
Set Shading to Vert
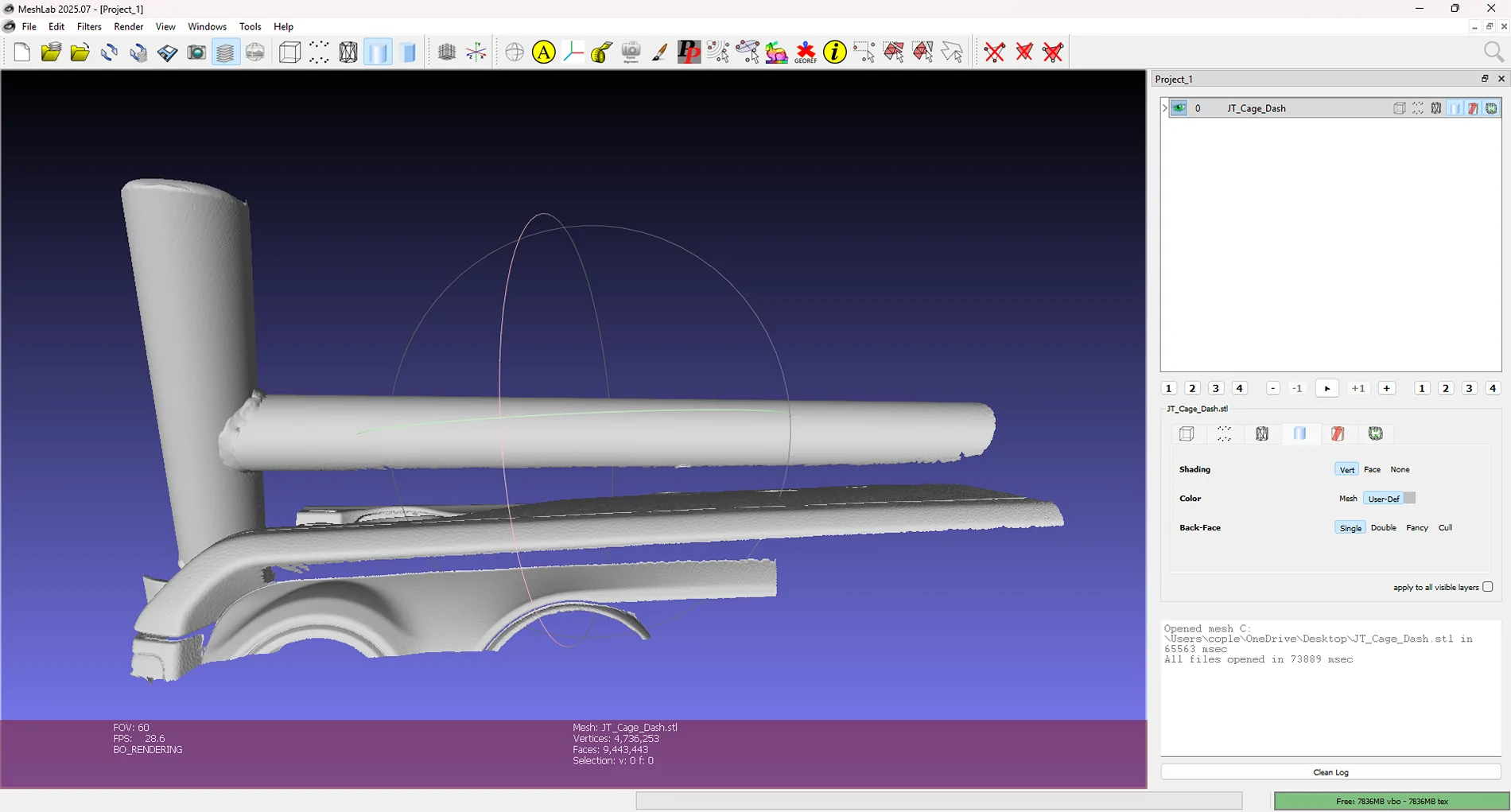(x=1346, y=469)
